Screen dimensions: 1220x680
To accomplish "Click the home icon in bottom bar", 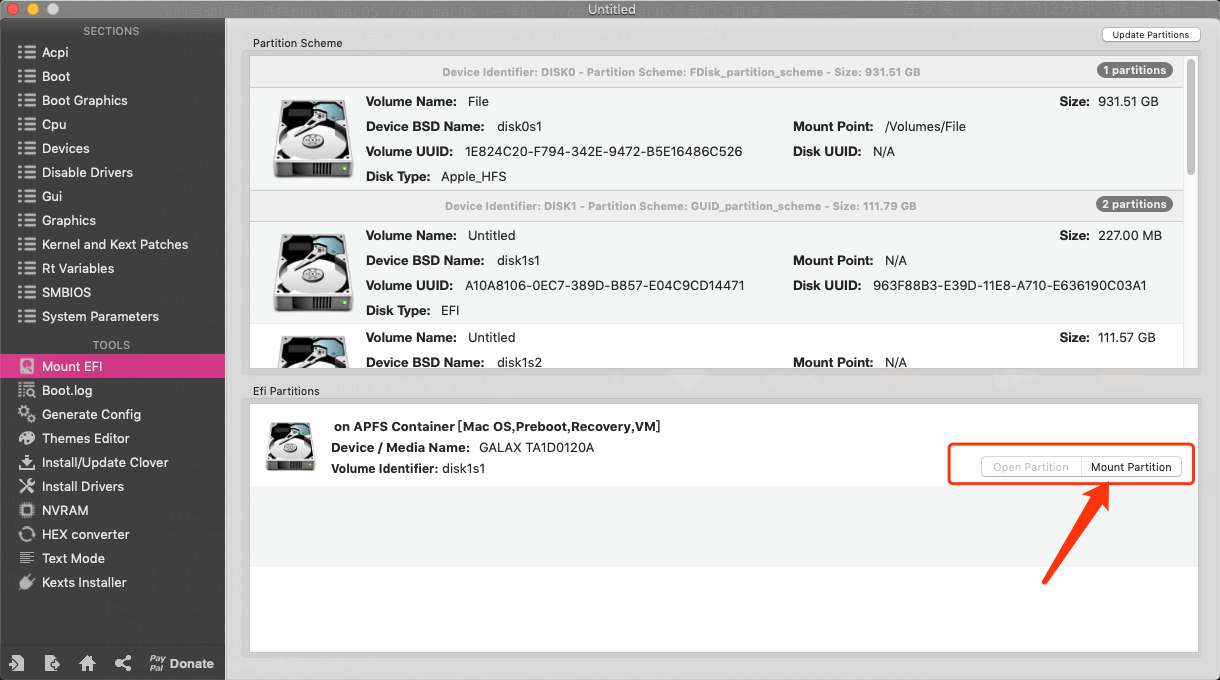I will pyautogui.click(x=87, y=663).
